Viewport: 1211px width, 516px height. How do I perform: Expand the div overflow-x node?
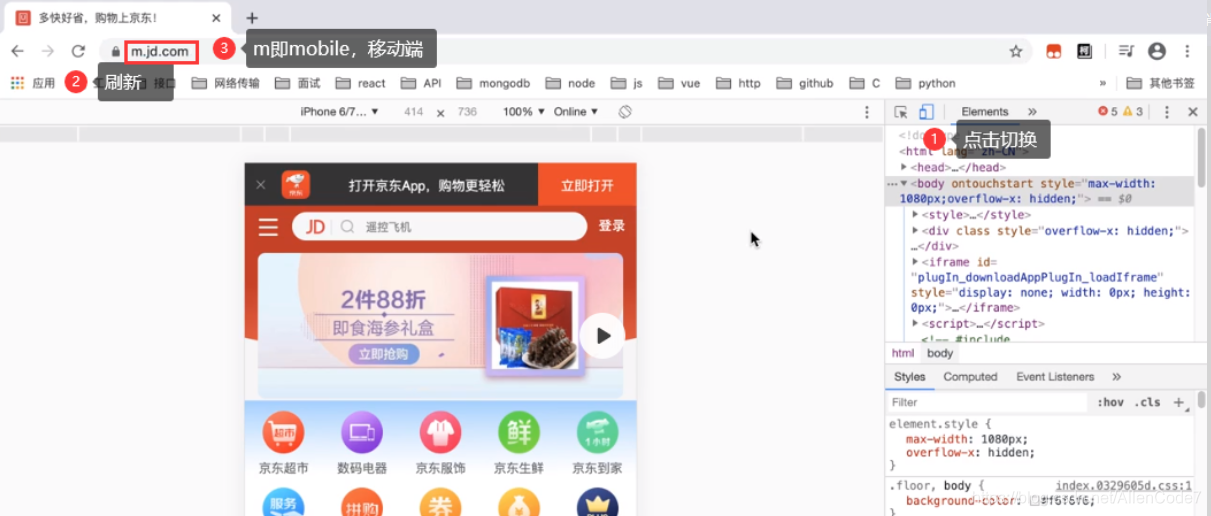pyautogui.click(x=915, y=231)
